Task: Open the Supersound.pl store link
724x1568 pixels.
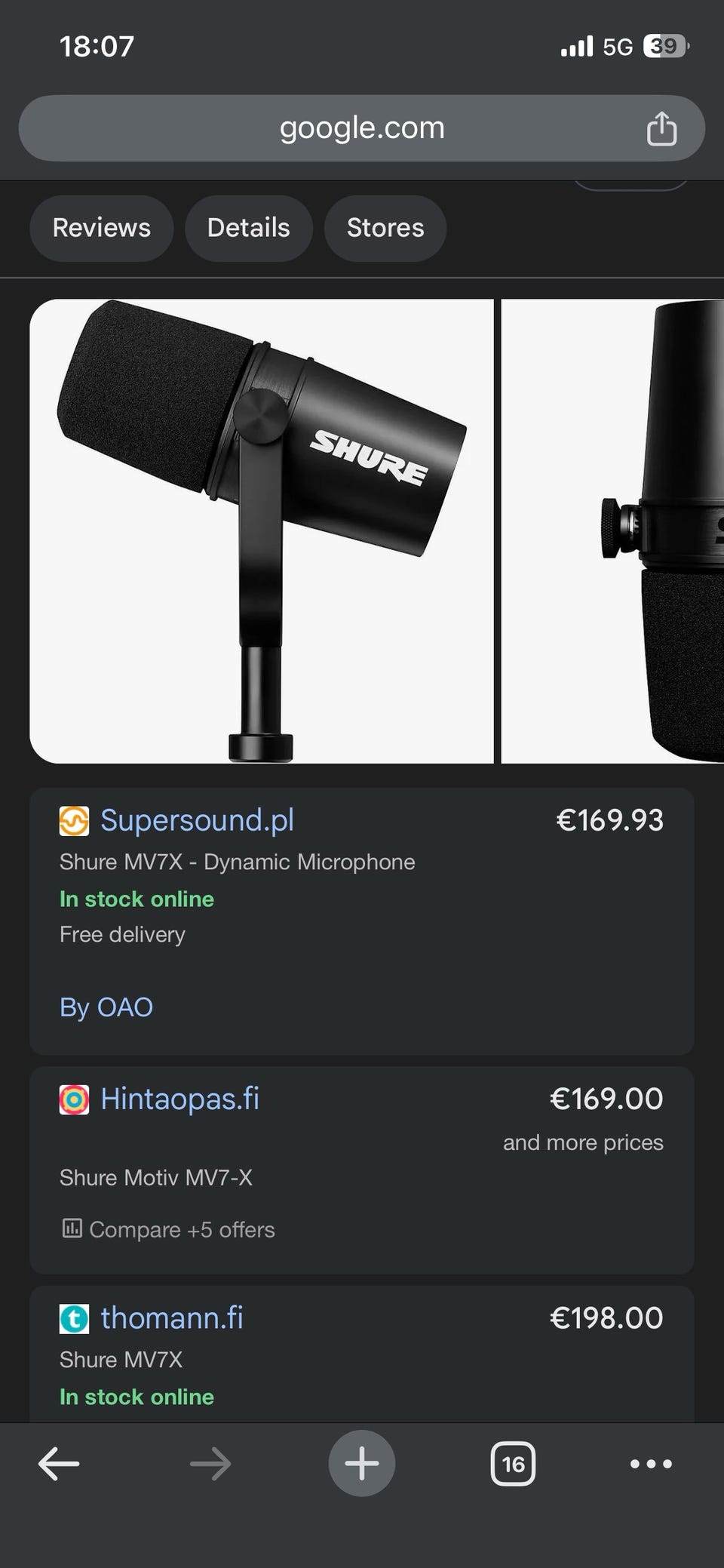Action: click(x=198, y=820)
